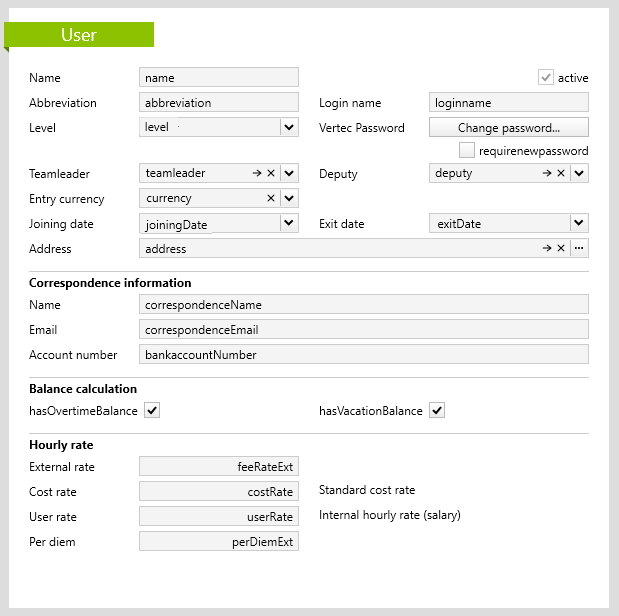Click 'Internal hourly rate (salary)' label

coord(390,515)
